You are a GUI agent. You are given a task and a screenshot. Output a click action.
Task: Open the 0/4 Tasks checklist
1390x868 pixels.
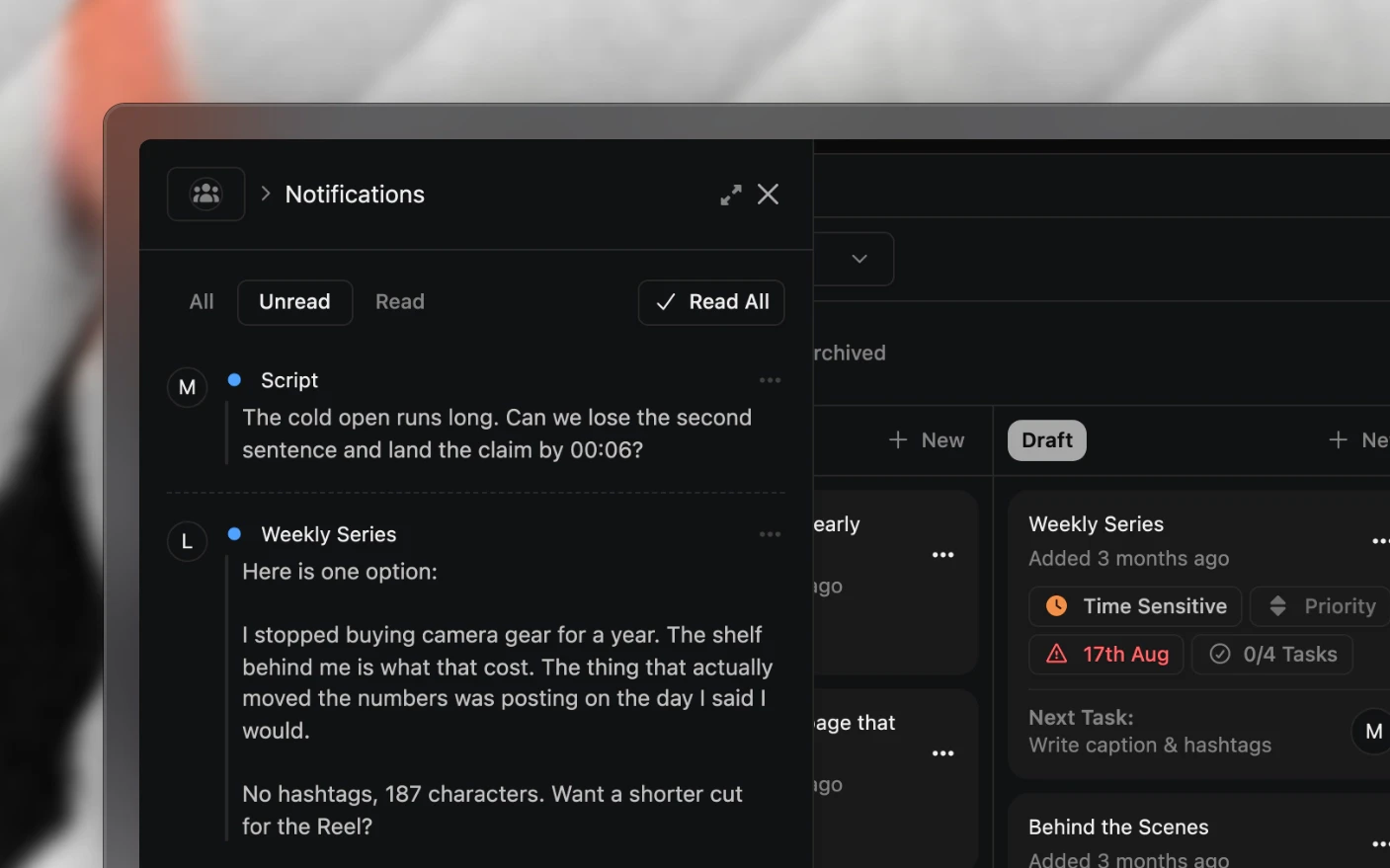[x=1272, y=655]
